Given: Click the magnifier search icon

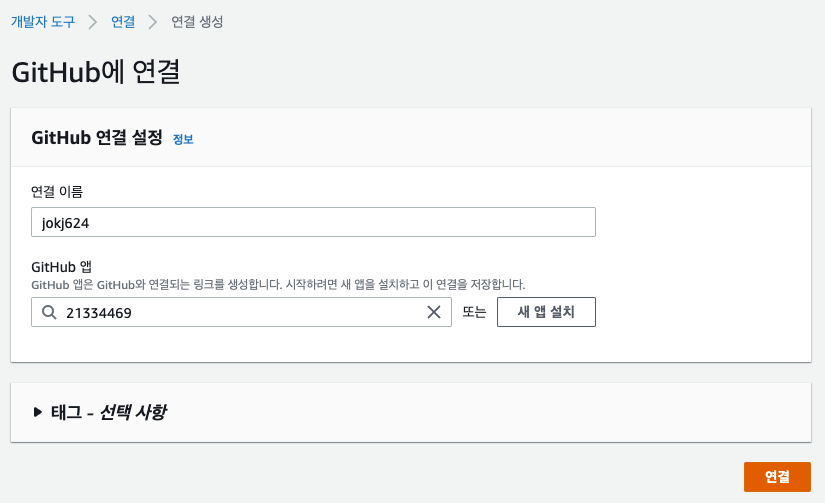Looking at the screenshot, I should coord(49,312).
